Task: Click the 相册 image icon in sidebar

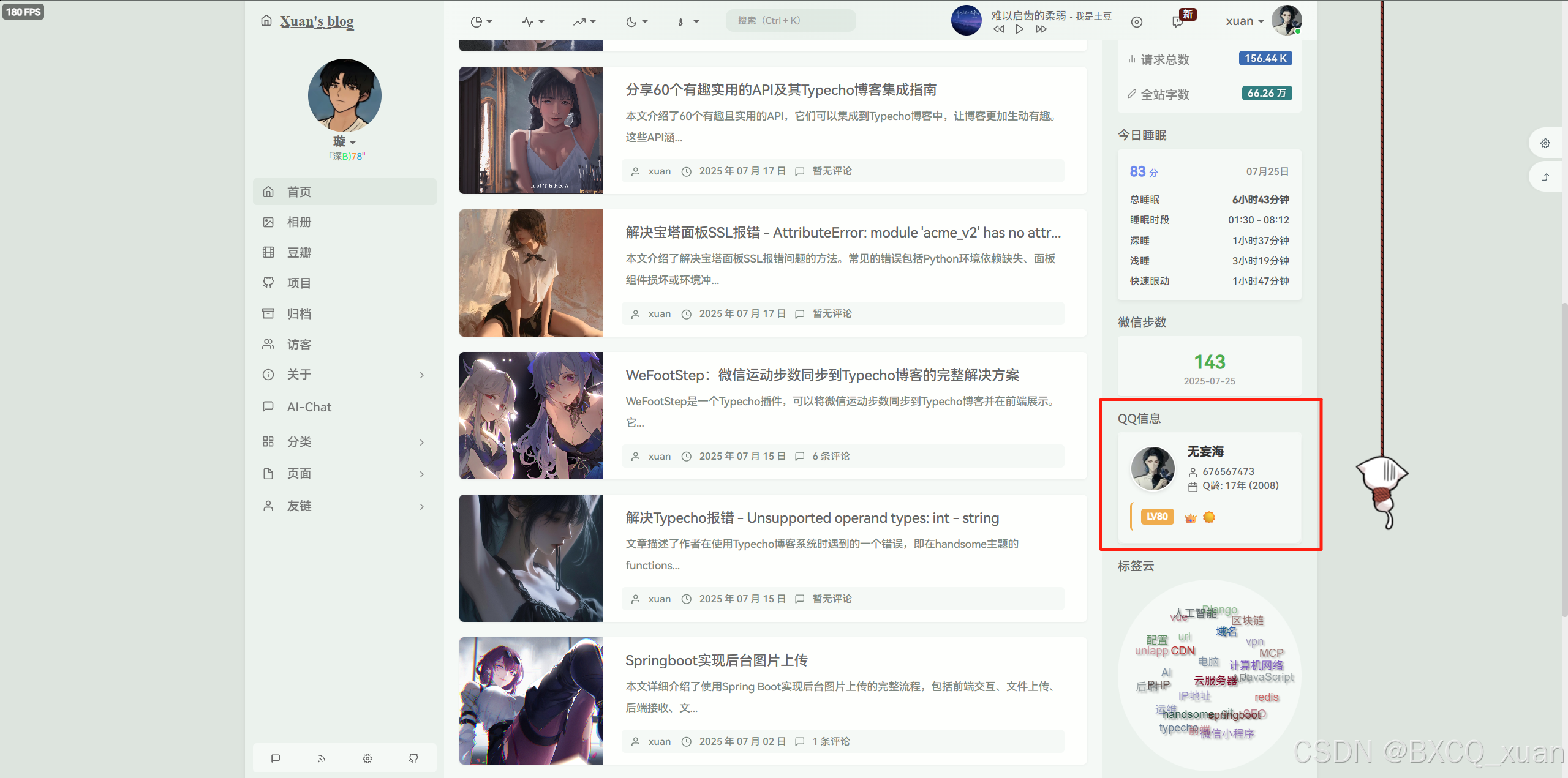Action: 268,222
